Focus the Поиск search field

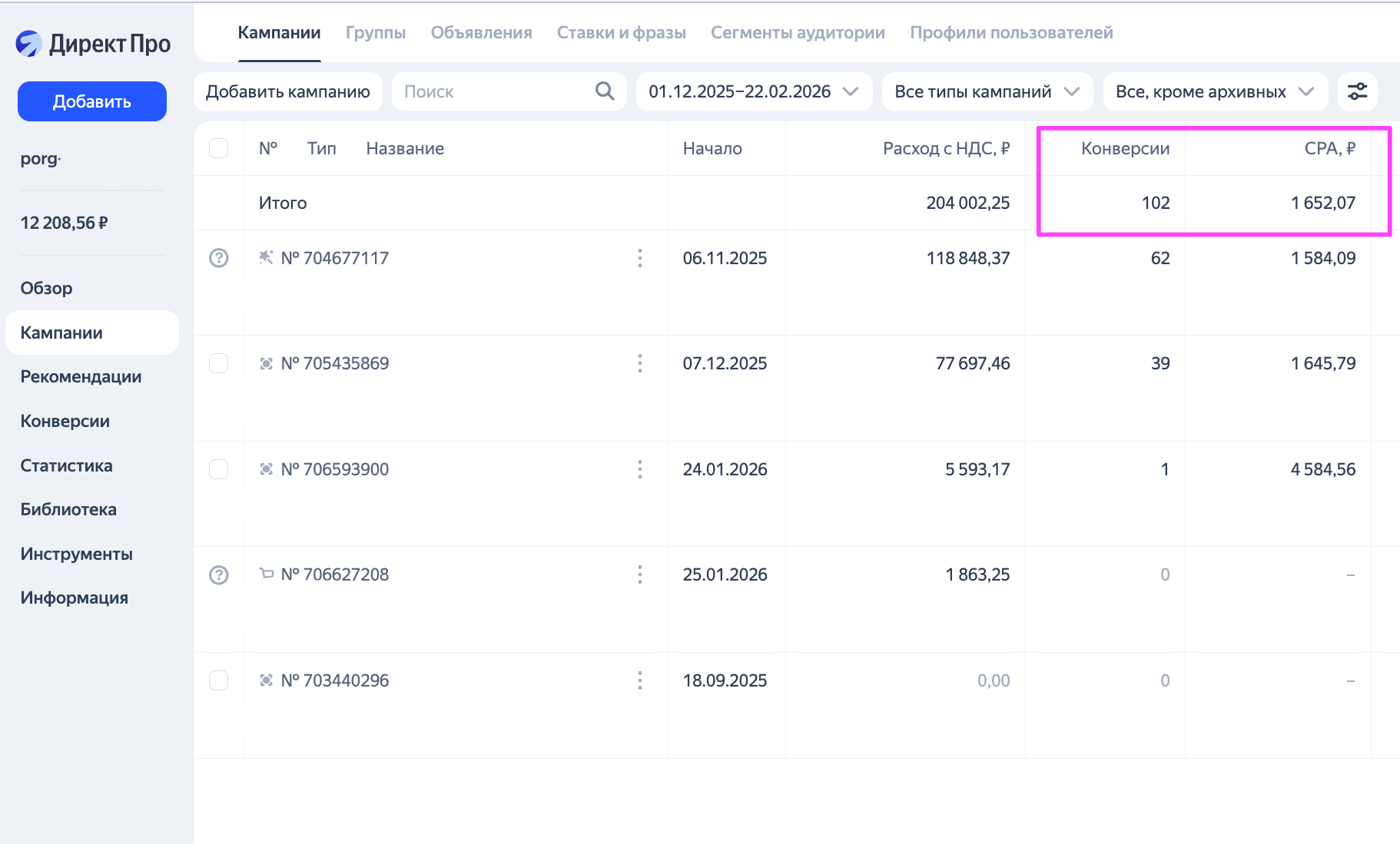pos(492,91)
